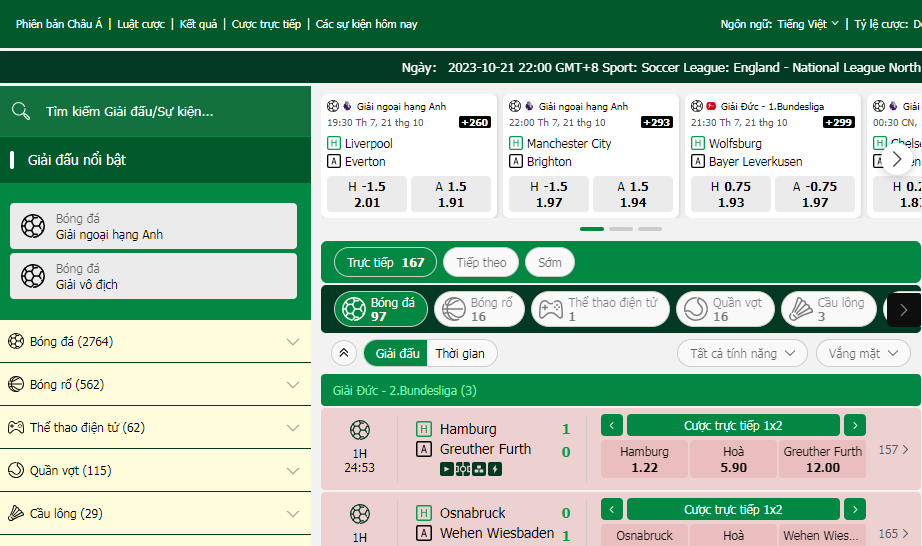Expand the Bóng rổ (562) section chevron
This screenshot has width=922, height=546.
293,384
